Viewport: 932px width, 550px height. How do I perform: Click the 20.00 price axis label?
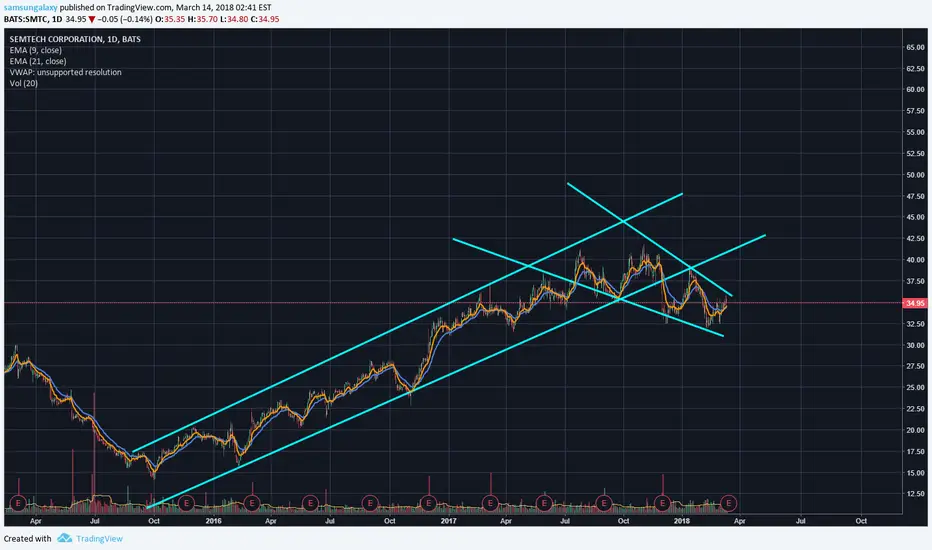click(x=915, y=430)
